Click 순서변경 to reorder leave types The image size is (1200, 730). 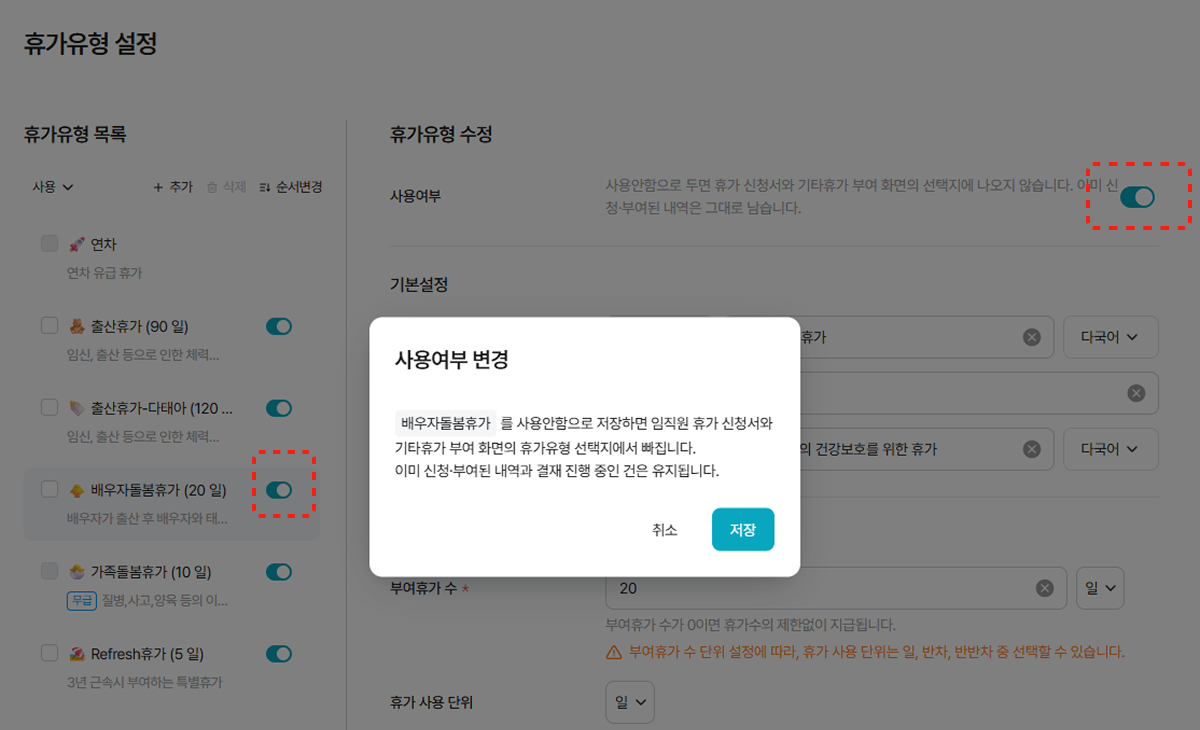[290, 187]
